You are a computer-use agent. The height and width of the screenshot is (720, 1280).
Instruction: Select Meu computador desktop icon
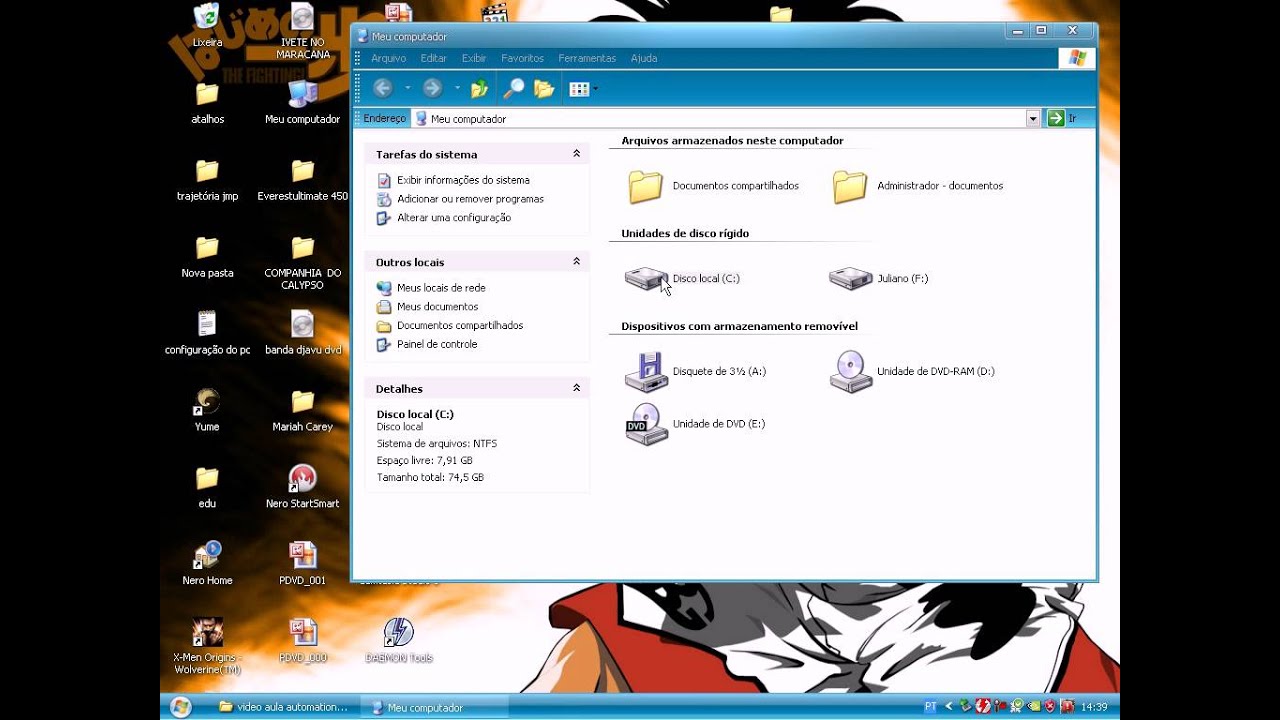pos(302,103)
